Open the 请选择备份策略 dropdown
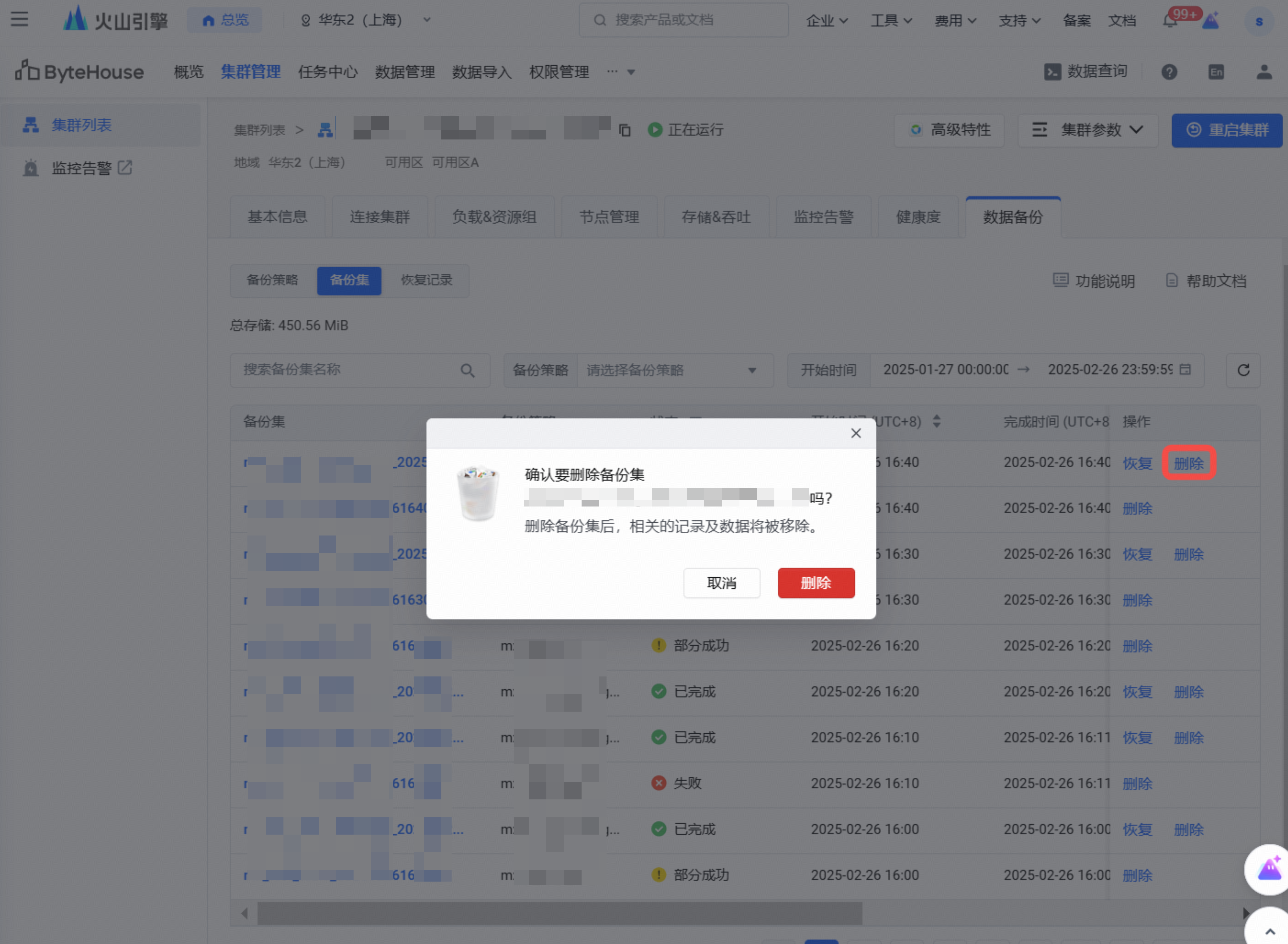Screen dimensions: 1288x944 (675, 370)
